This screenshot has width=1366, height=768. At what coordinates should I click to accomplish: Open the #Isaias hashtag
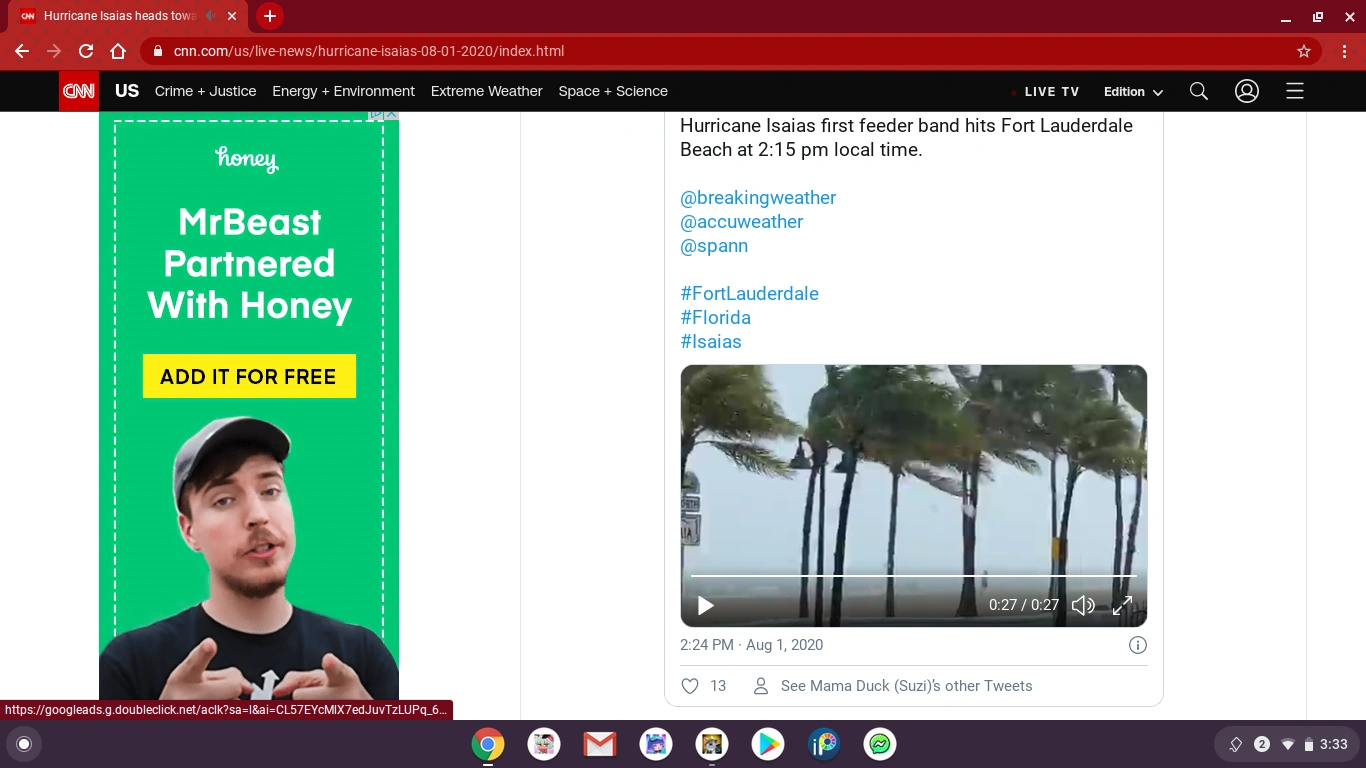(x=711, y=342)
